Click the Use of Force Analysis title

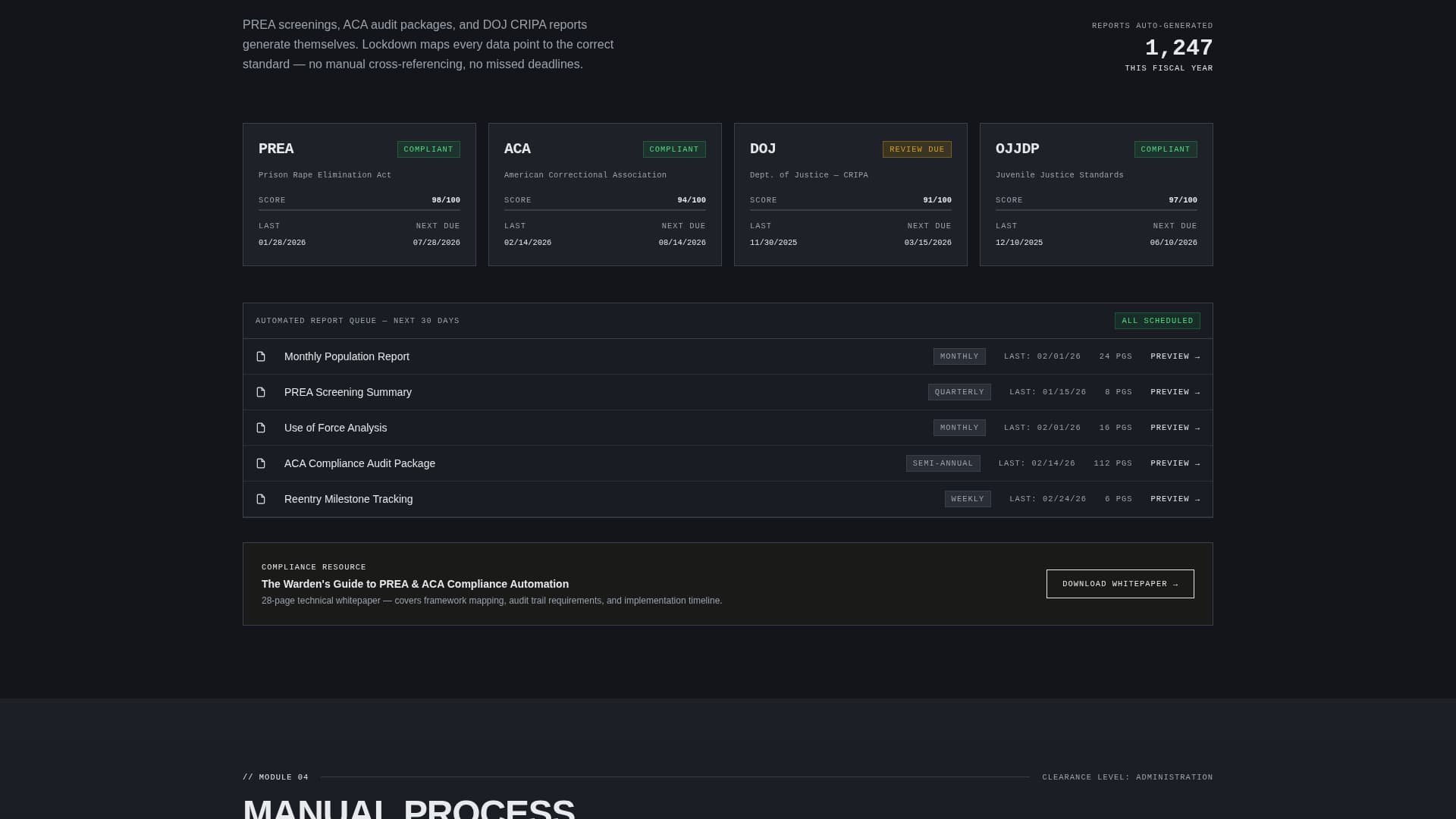(335, 428)
